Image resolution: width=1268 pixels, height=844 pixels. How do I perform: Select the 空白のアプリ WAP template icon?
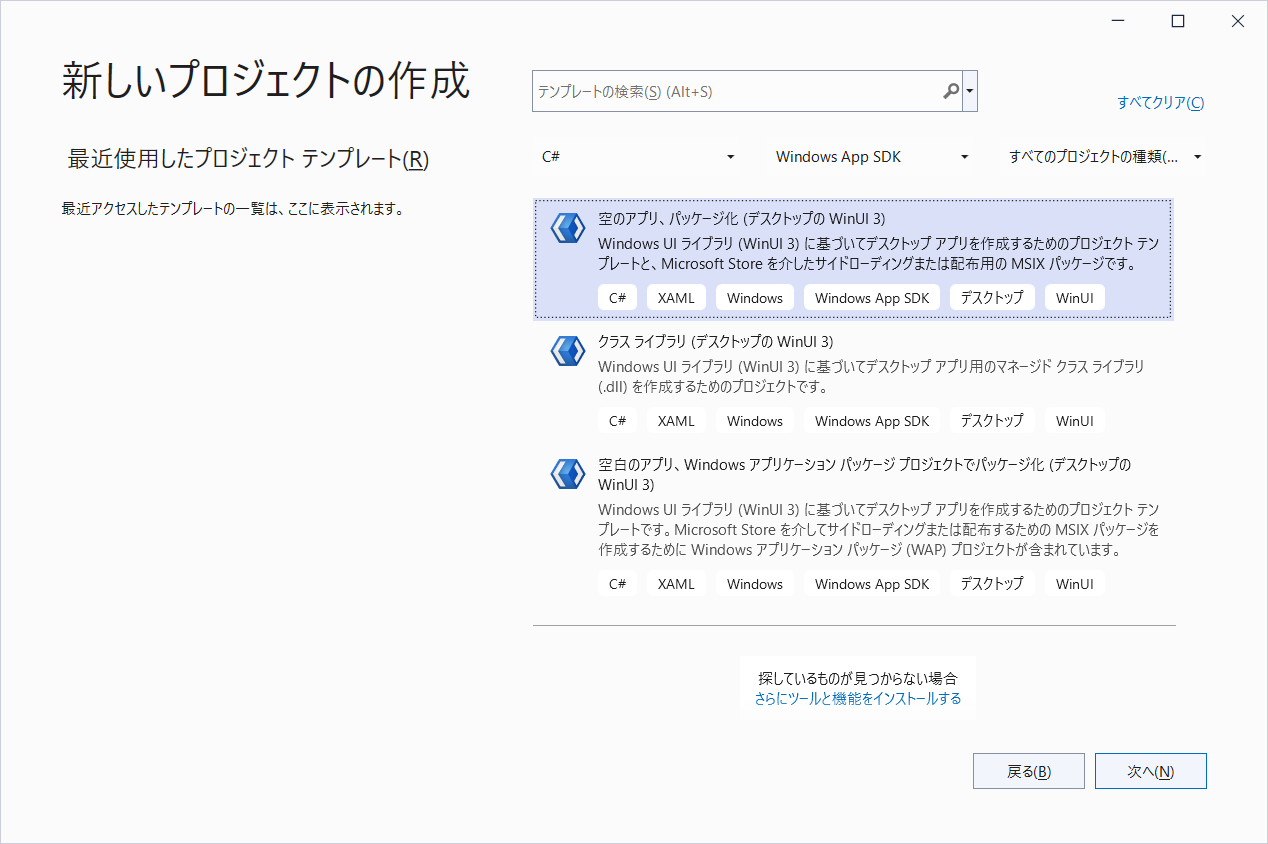[567, 474]
